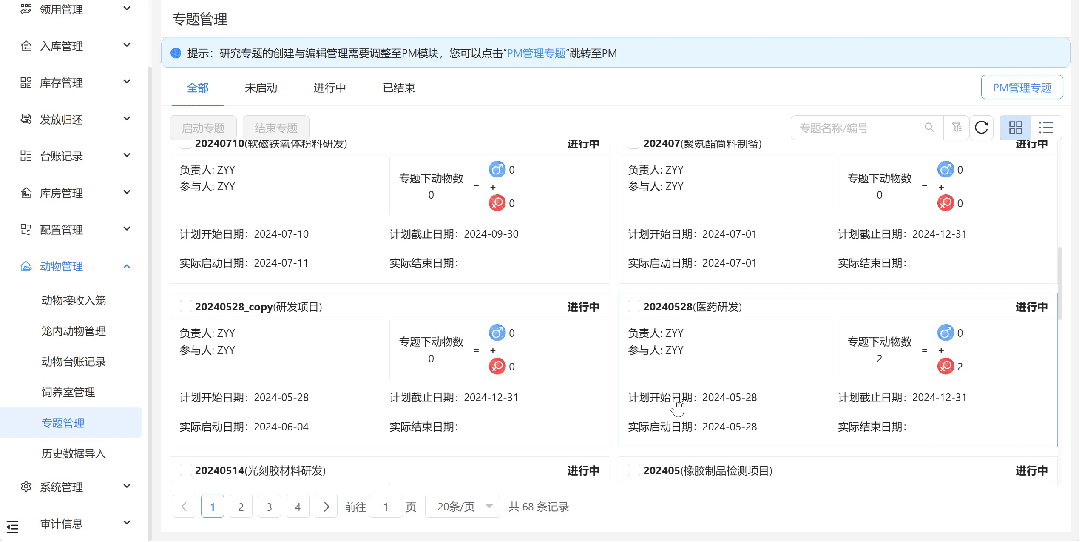1080x542 pixels.
Task: Expand the 发放归还 menu chevron
Action: click(x=127, y=118)
